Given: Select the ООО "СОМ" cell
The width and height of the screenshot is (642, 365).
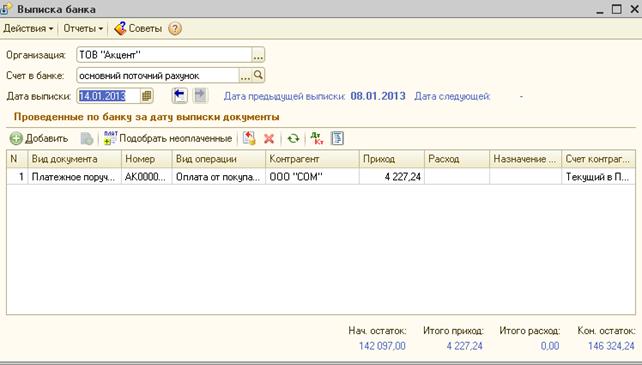Looking at the screenshot, I should coord(312,177).
